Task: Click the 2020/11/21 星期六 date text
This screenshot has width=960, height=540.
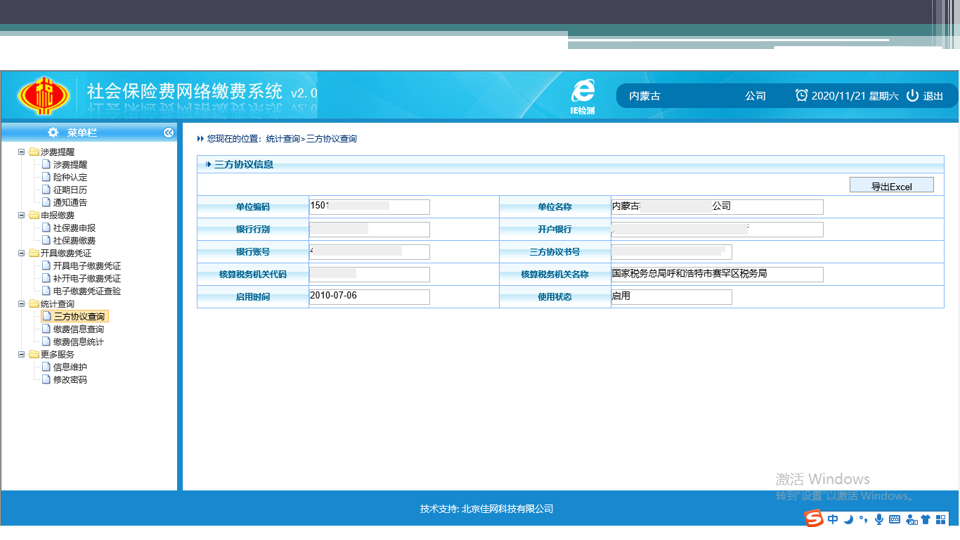Action: 855,96
